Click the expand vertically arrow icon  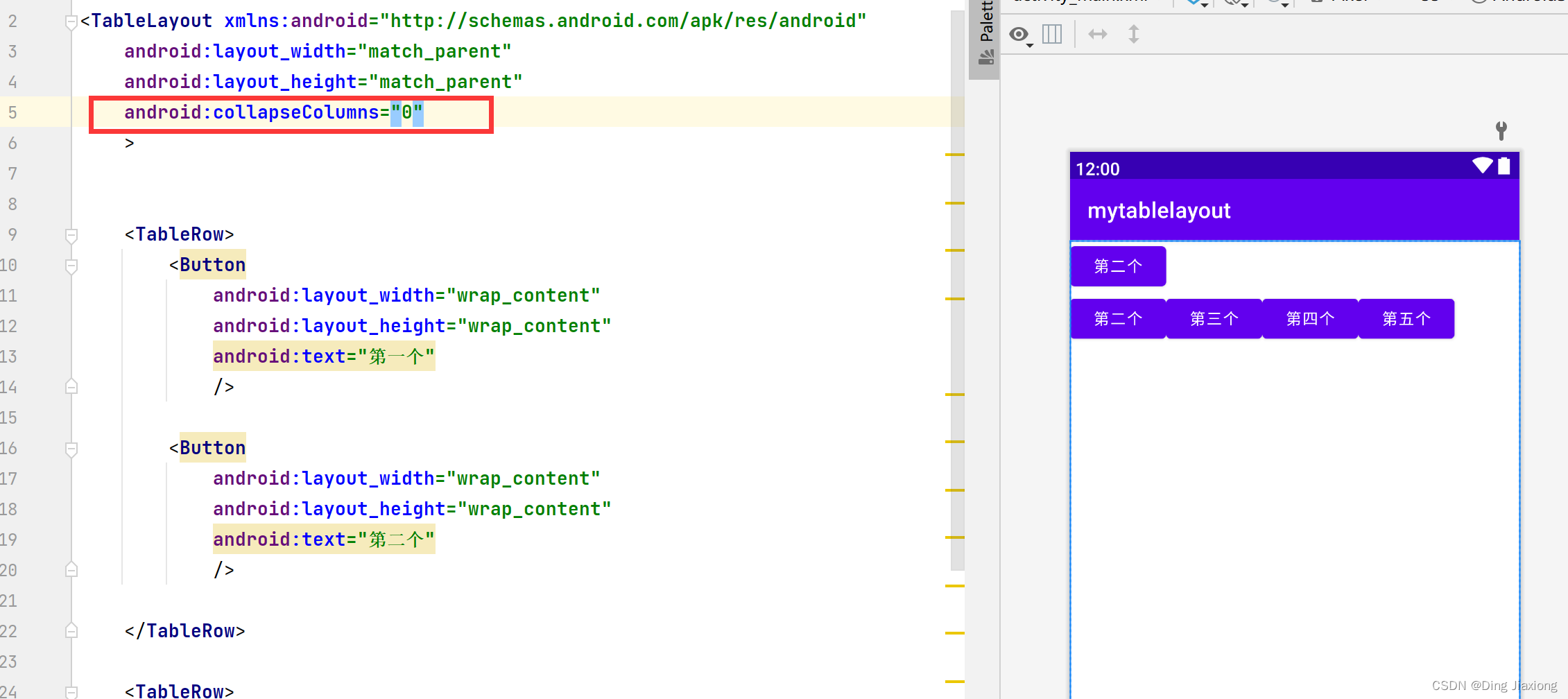[x=1134, y=34]
